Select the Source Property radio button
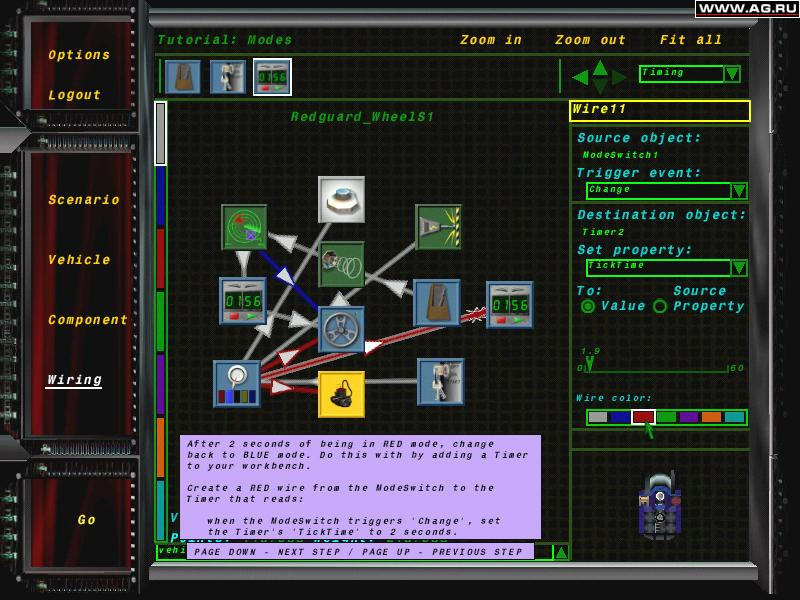 tap(660, 306)
